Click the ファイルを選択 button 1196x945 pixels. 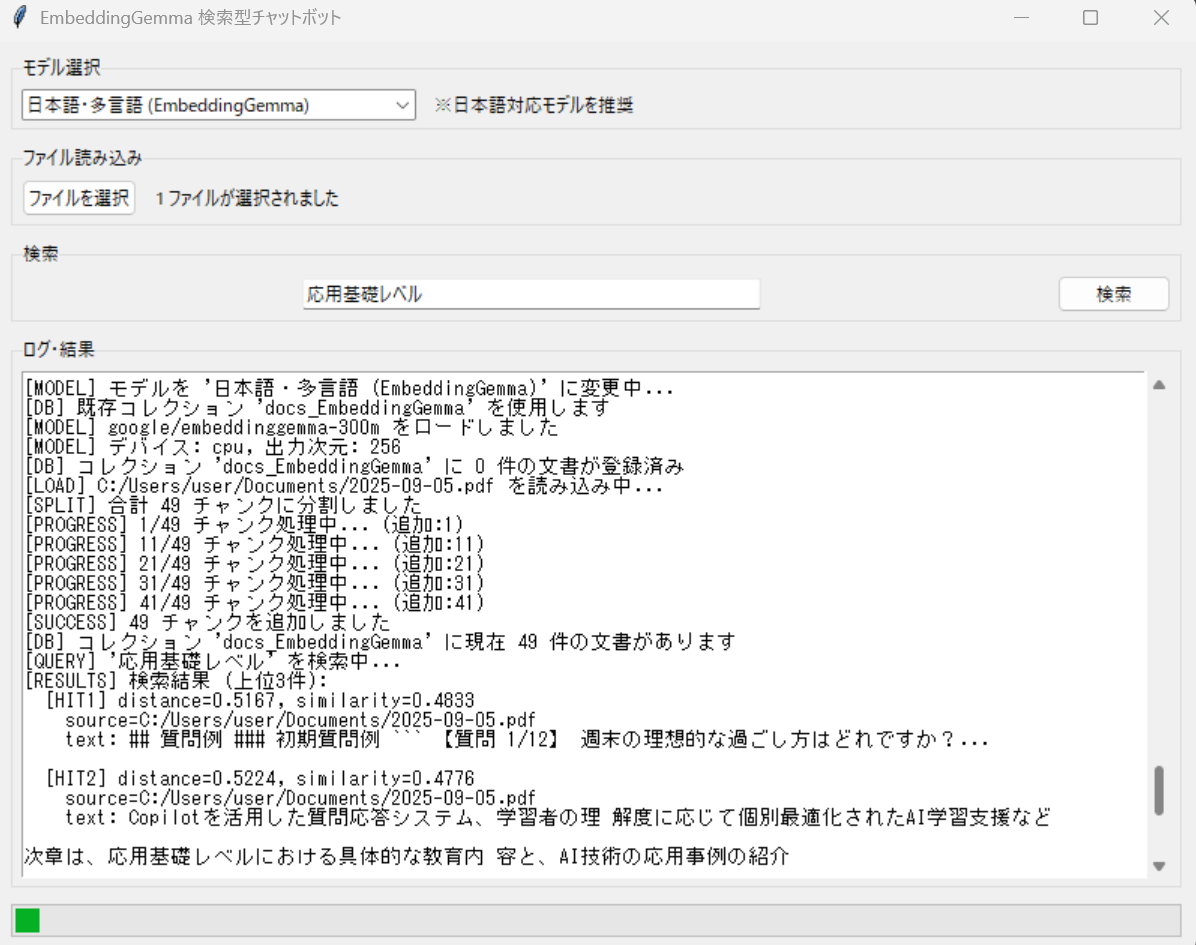point(79,198)
